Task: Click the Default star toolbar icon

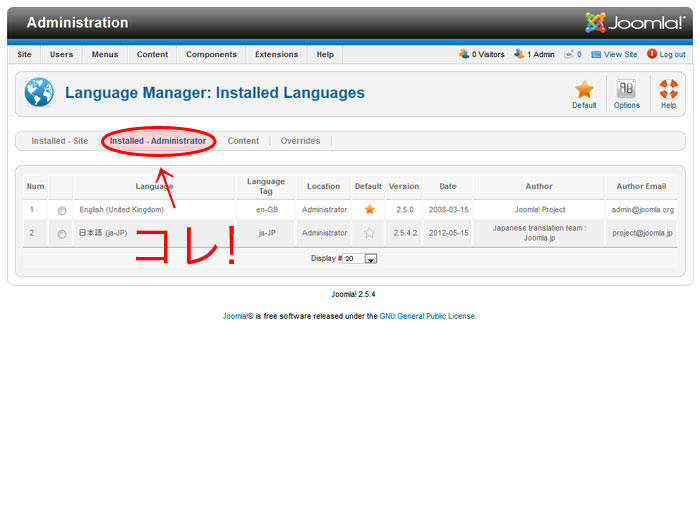Action: pos(584,90)
